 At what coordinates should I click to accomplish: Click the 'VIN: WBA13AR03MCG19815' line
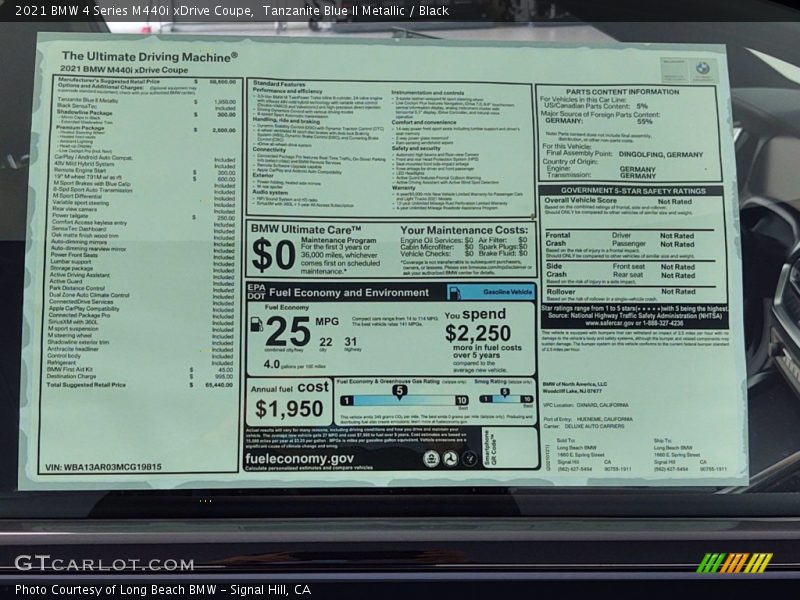(x=103, y=467)
